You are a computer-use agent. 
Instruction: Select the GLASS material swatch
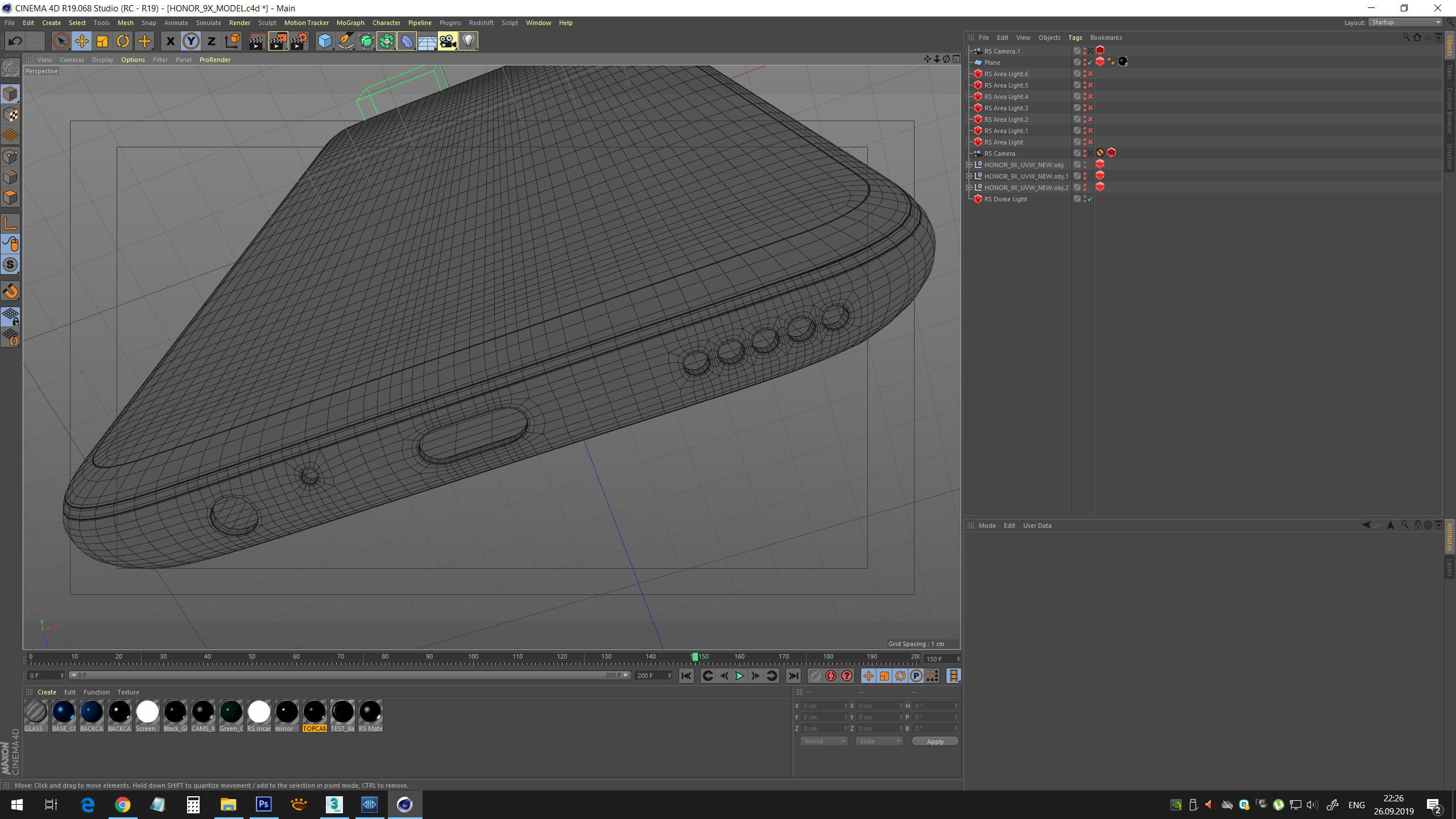coord(35,713)
